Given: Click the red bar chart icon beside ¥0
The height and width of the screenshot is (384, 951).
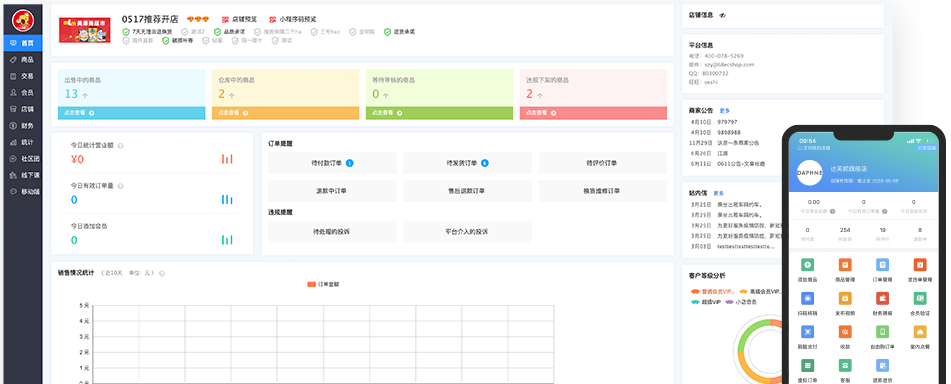Looking at the screenshot, I should pos(227,159).
